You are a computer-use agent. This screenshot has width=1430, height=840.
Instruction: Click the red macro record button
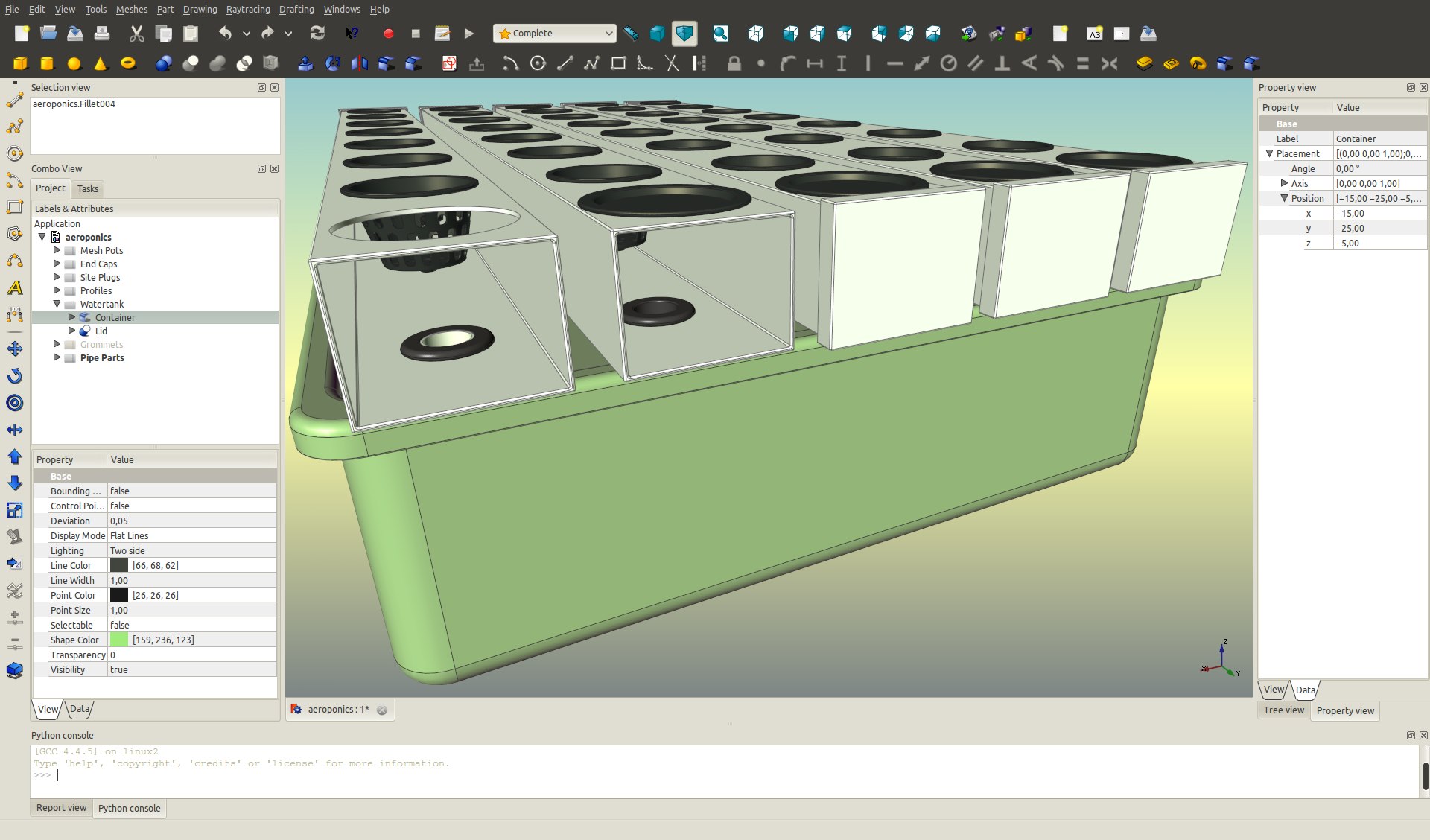388,34
